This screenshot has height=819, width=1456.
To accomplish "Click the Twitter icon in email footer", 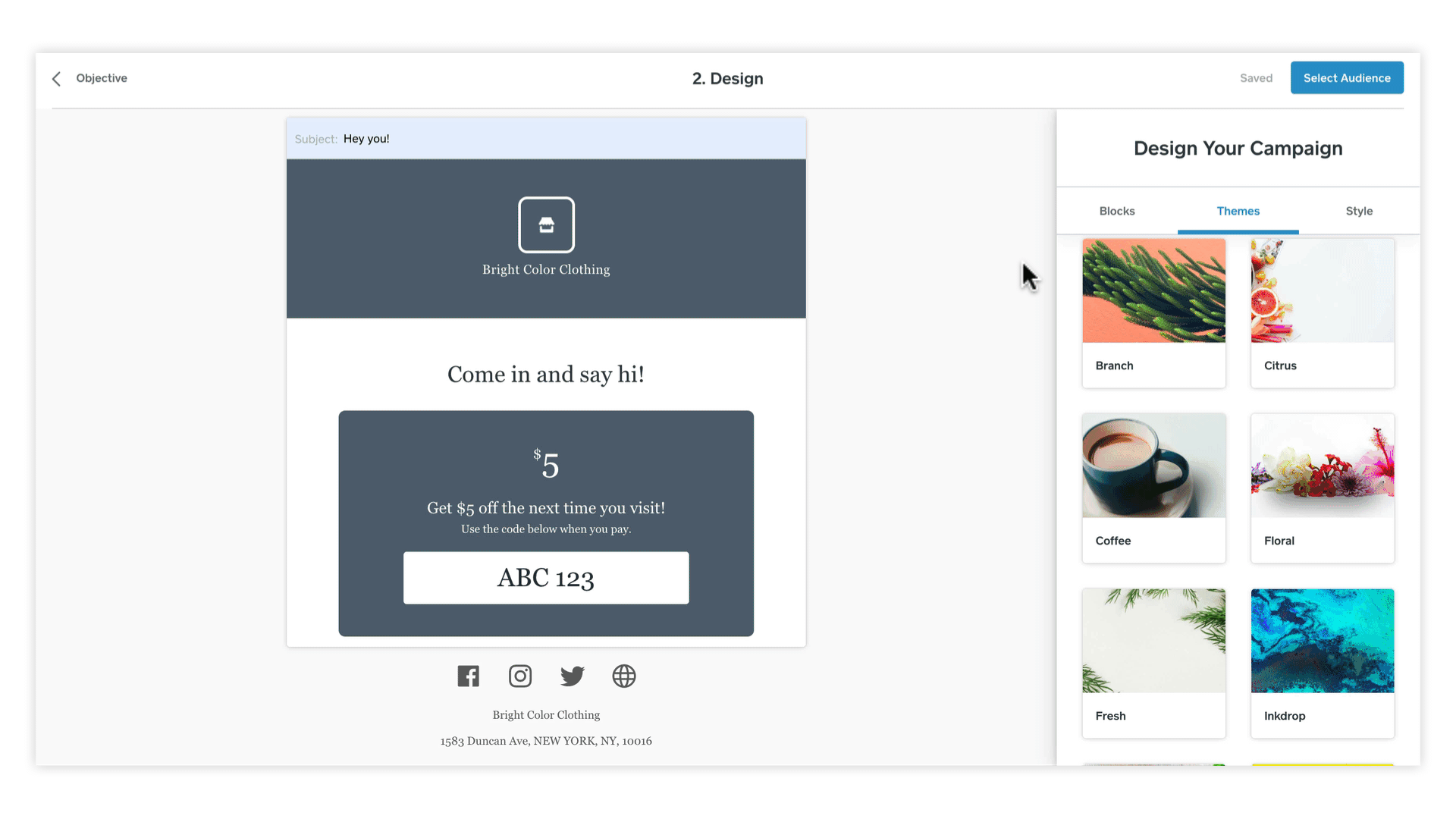I will (572, 676).
